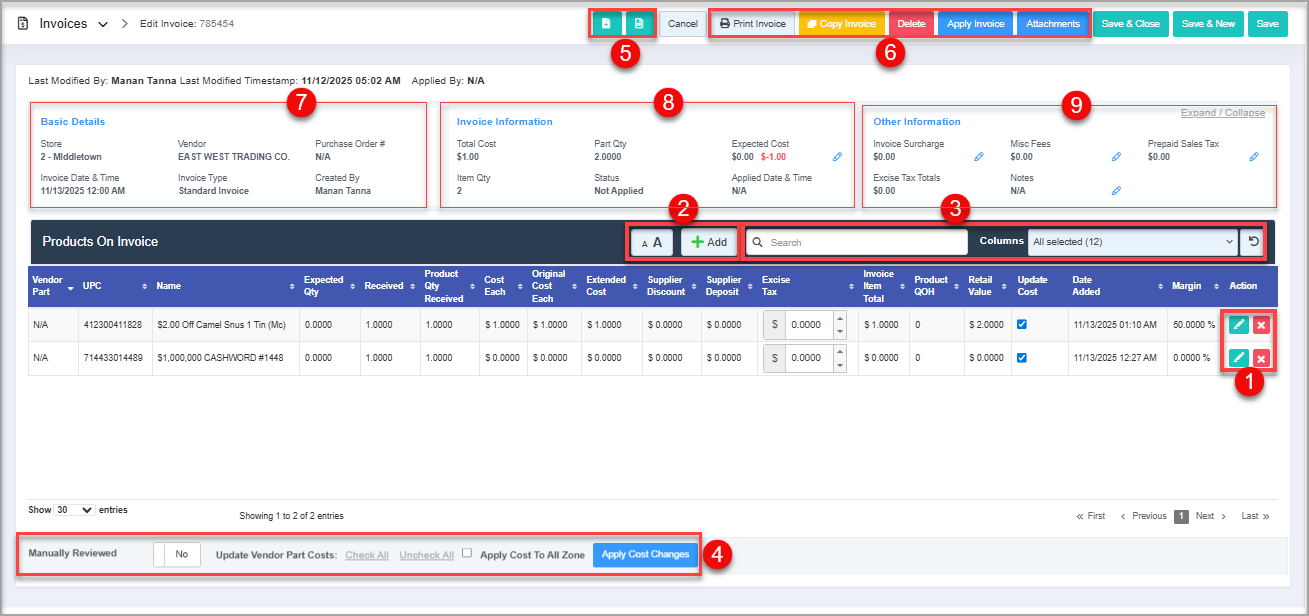Edit the Expected Cost pencil icon
Screen dimensions: 1309x616
click(x=837, y=157)
